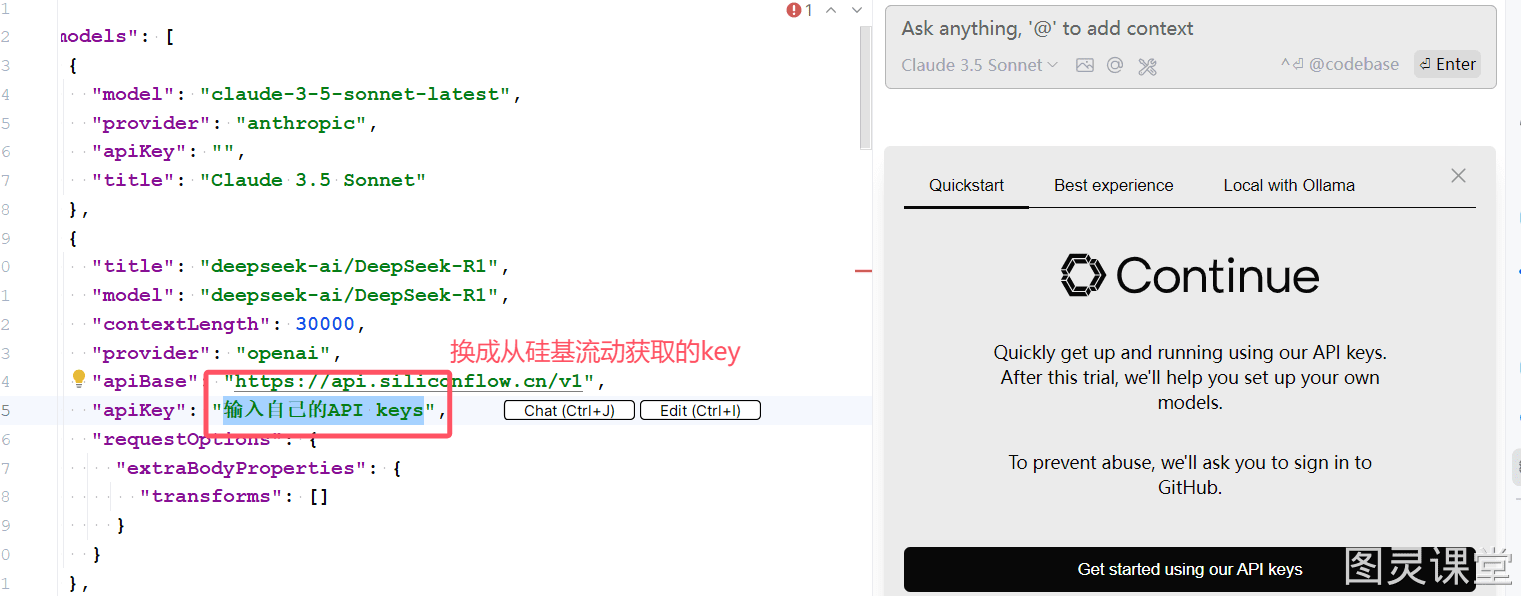1521x596 pixels.
Task: Close the Continue quickstart panel
Action: coord(1458,176)
